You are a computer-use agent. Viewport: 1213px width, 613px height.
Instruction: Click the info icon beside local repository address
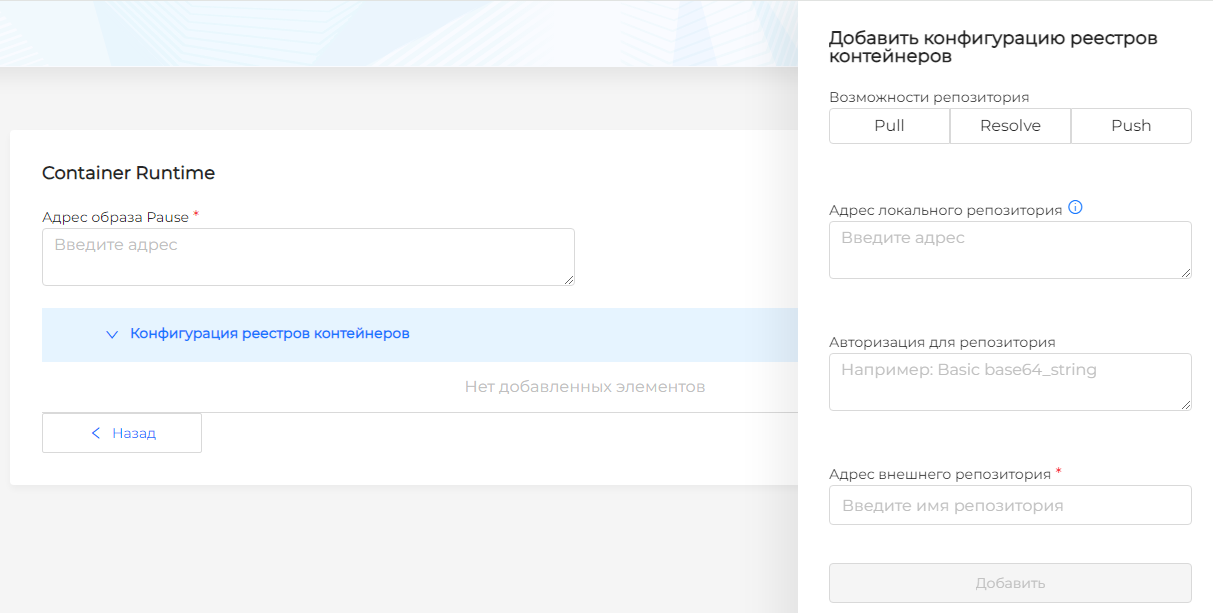click(x=1076, y=209)
